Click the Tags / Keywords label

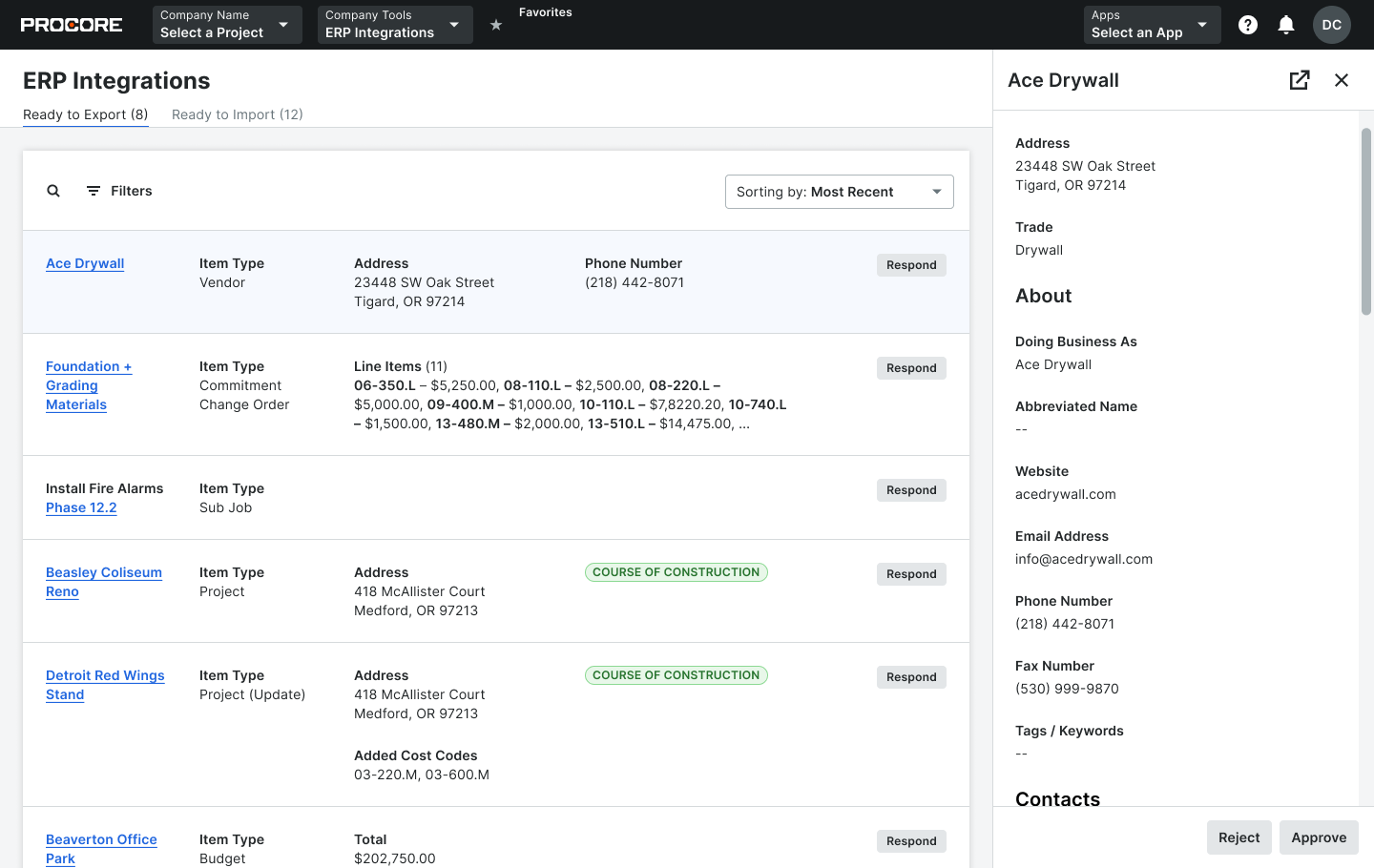1070,731
